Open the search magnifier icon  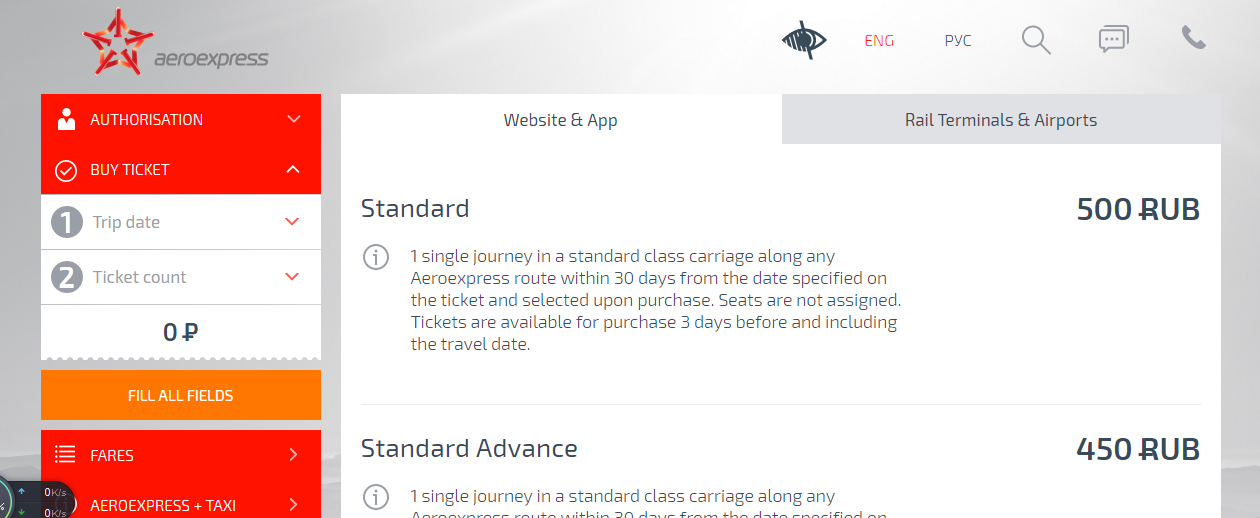pyautogui.click(x=1036, y=40)
